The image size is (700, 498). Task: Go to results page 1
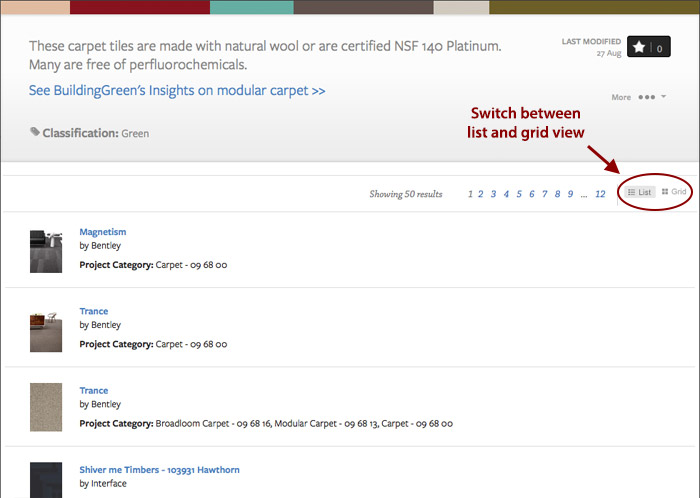point(470,194)
